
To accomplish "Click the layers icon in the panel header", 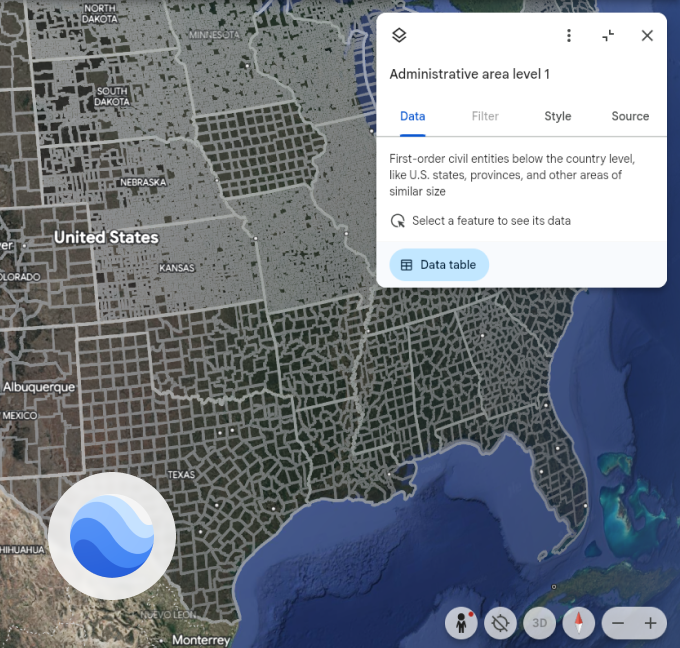I will click(399, 35).
